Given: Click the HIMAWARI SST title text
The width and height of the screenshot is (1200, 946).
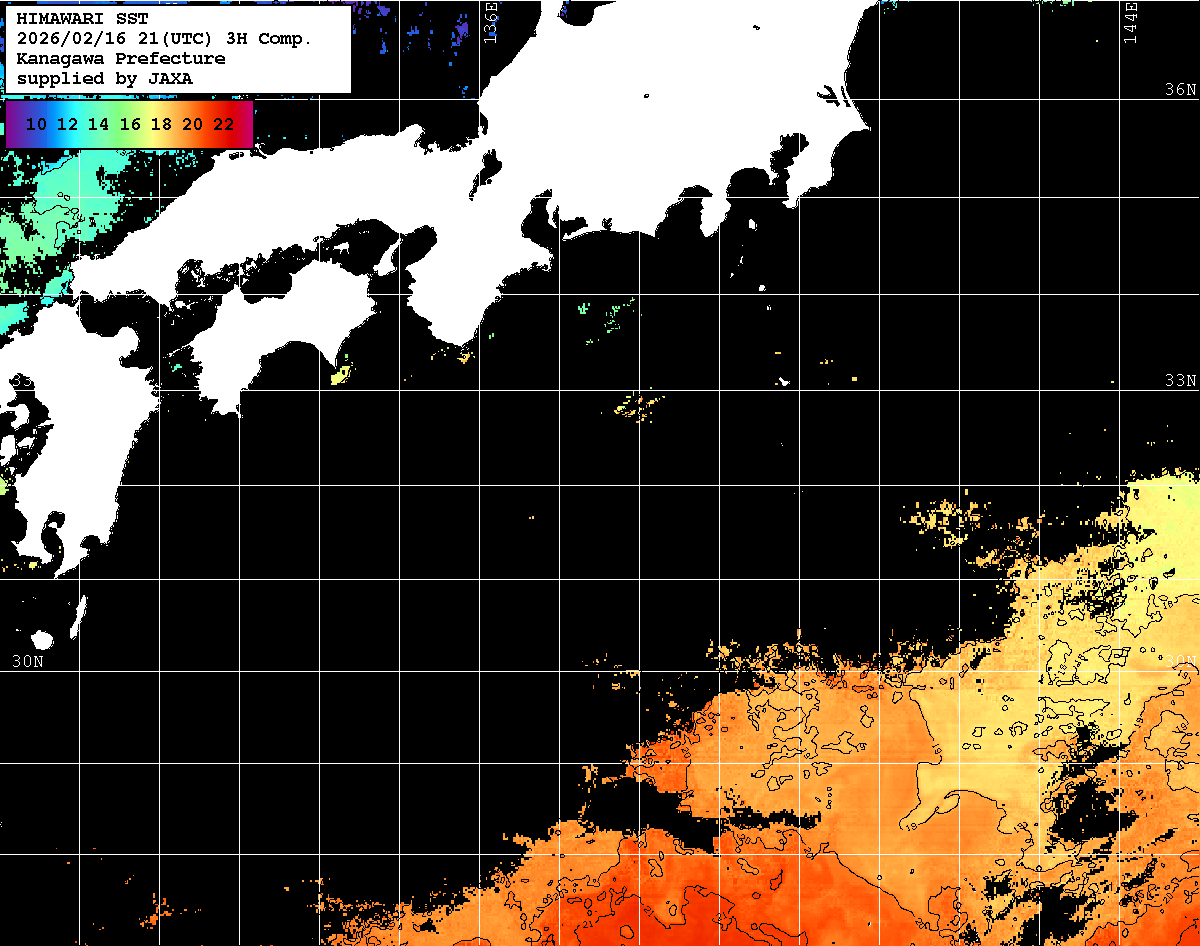Looking at the screenshot, I should (x=82, y=19).
